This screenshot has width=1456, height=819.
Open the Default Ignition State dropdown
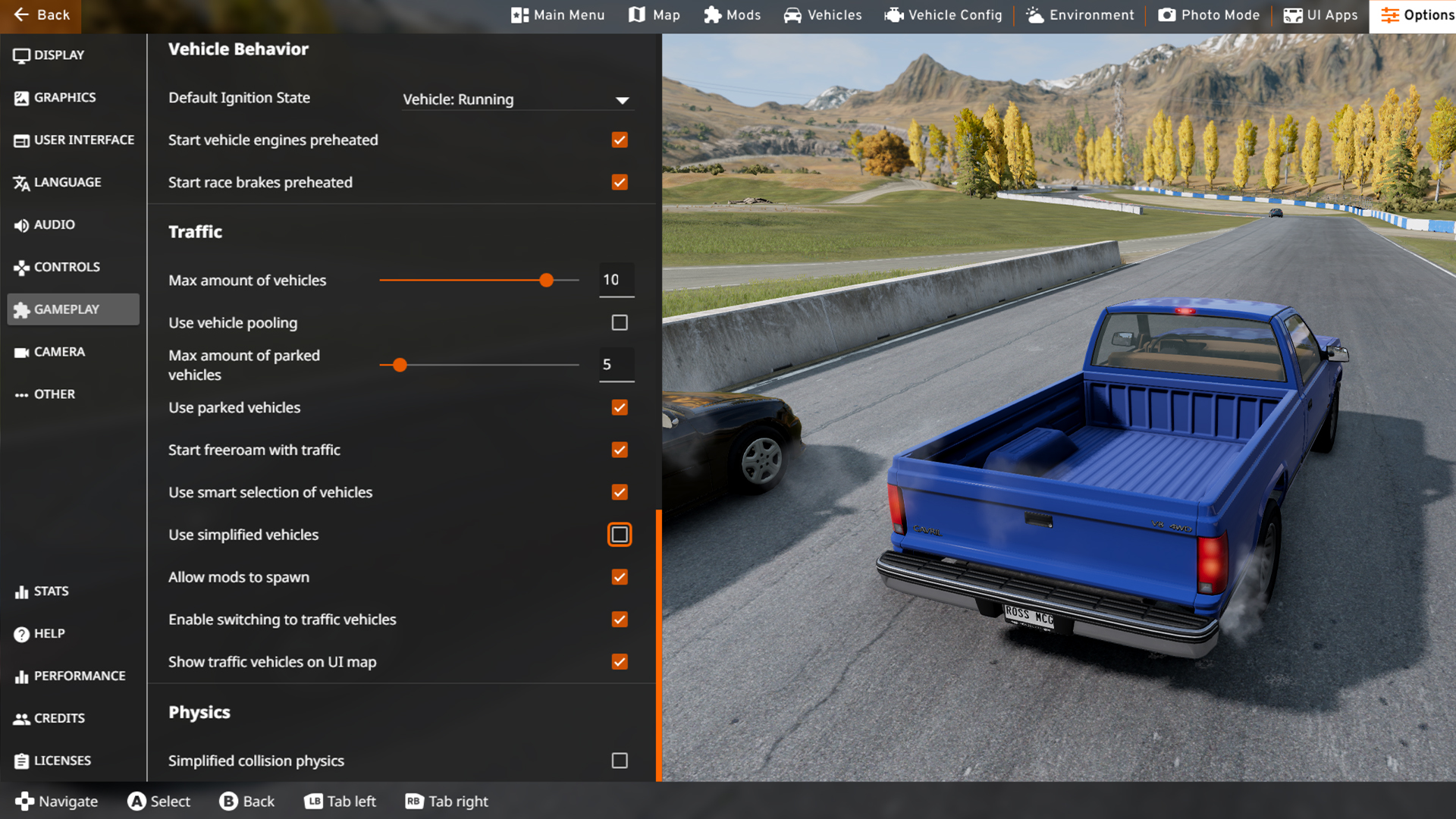(518, 99)
